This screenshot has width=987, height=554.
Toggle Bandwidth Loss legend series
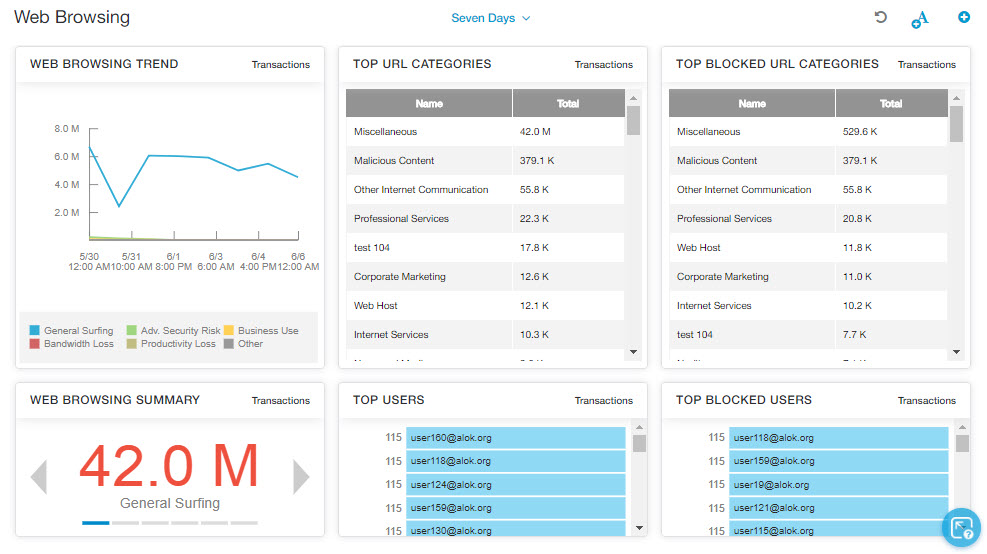tap(71, 344)
